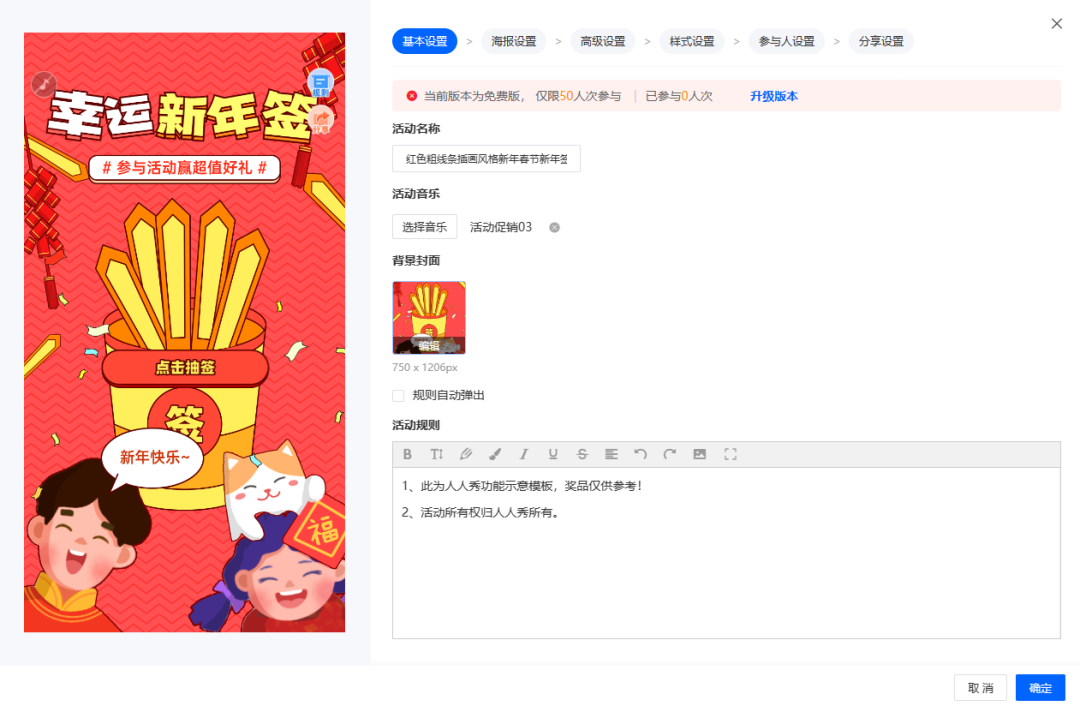
Task: Open the 规则 icon on preview
Action: [320, 84]
